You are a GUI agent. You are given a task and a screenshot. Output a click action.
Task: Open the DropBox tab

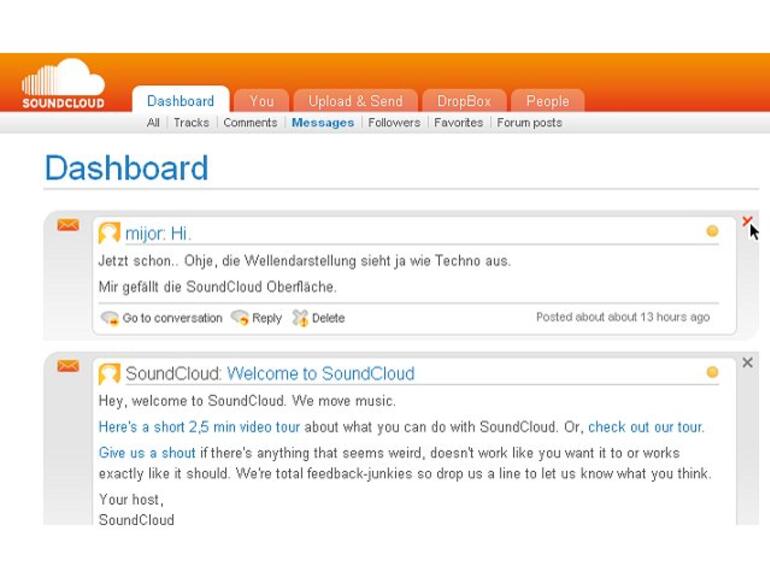pyautogui.click(x=464, y=101)
